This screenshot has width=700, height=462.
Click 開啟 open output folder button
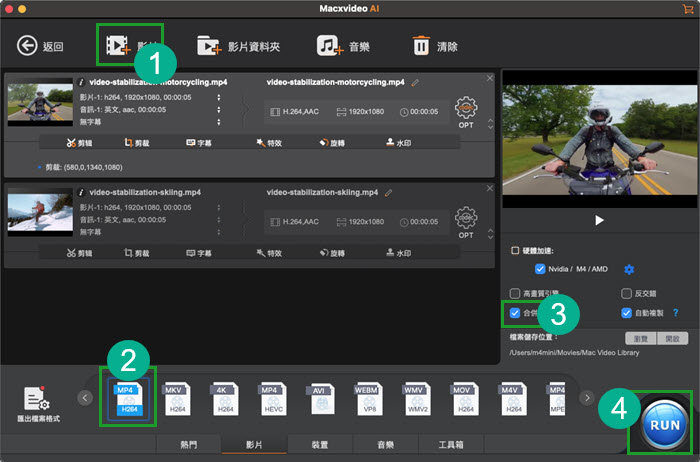click(x=672, y=339)
